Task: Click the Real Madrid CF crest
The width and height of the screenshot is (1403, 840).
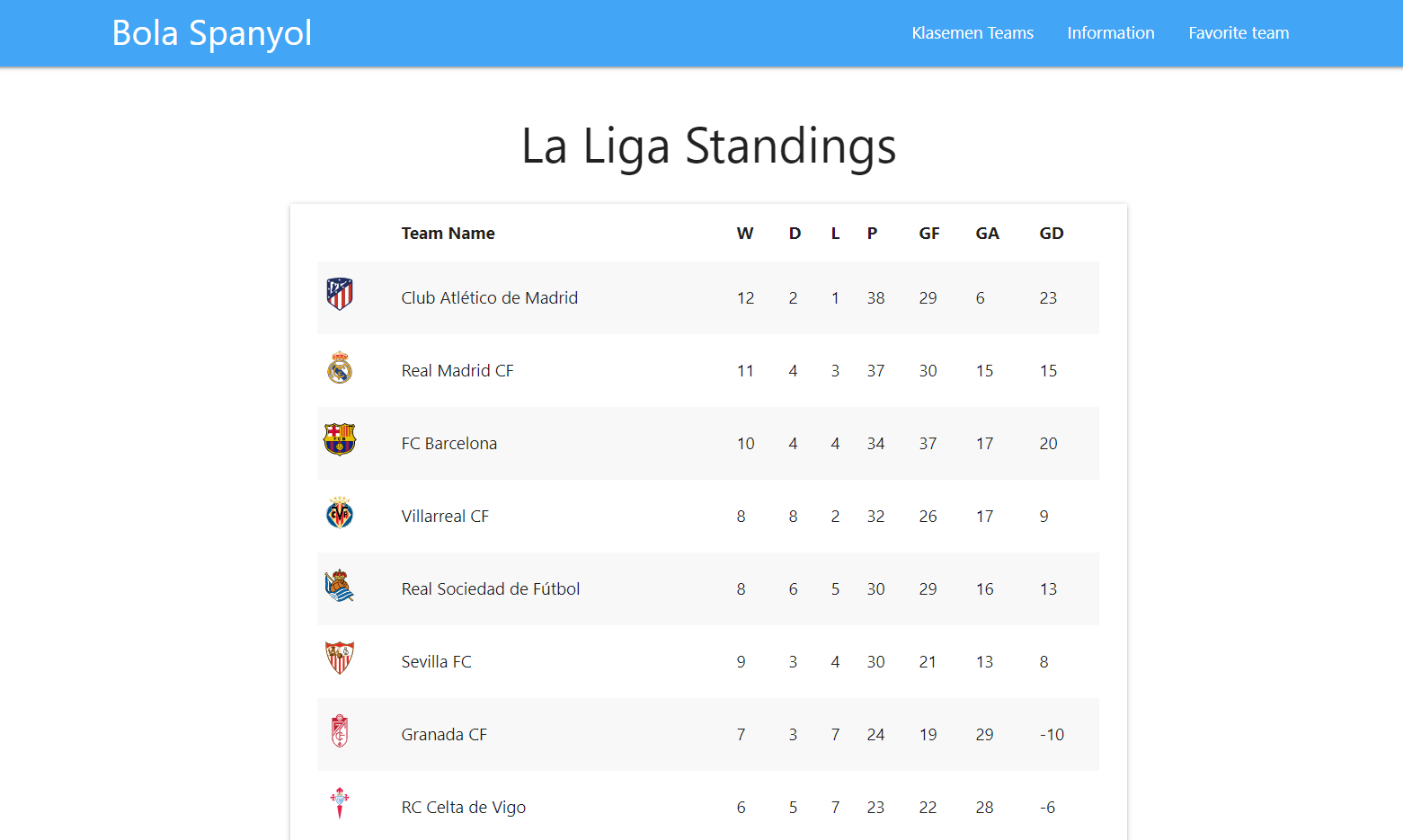Action: [340, 367]
